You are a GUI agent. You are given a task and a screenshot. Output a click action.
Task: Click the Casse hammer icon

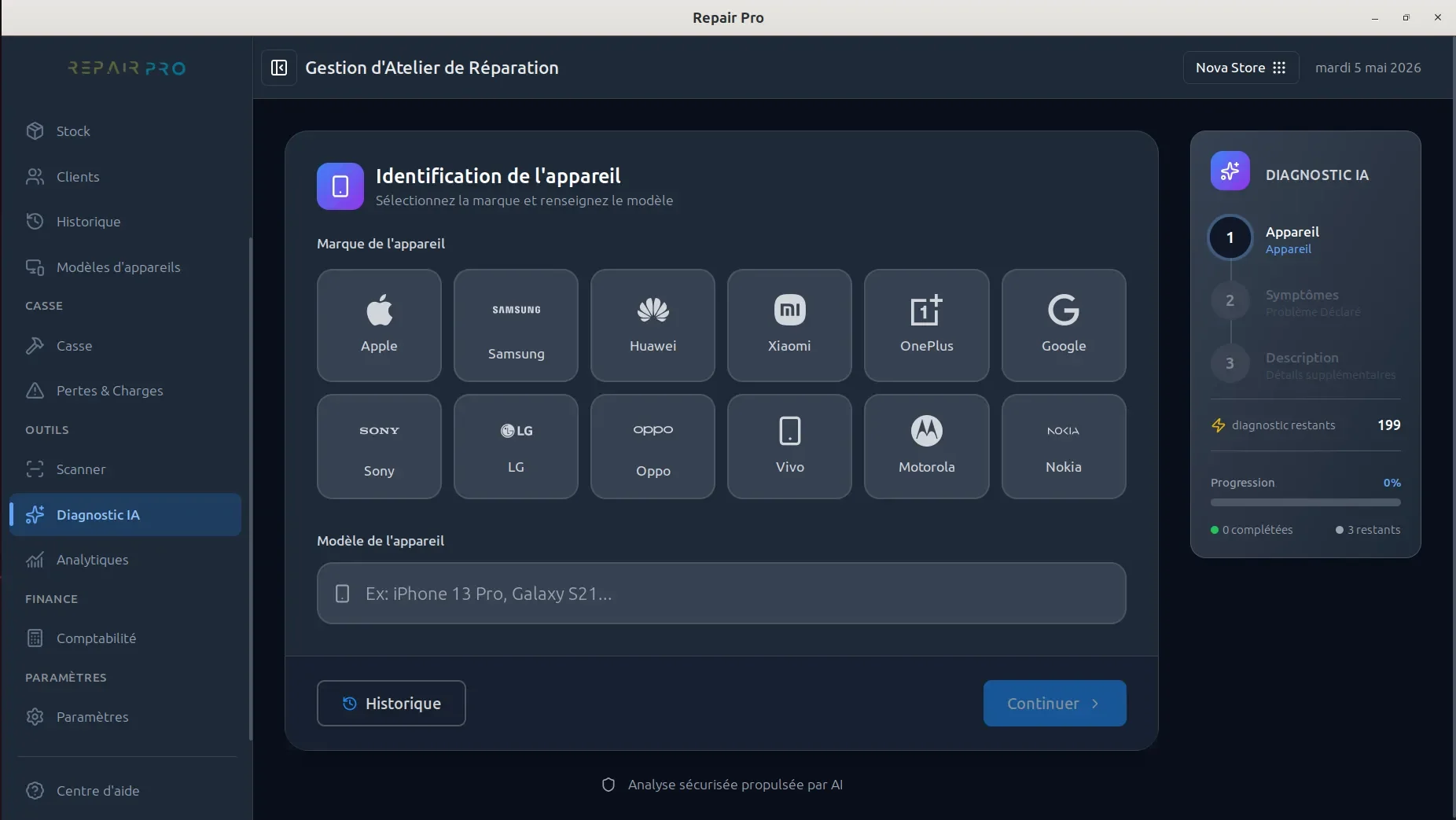[x=35, y=346]
